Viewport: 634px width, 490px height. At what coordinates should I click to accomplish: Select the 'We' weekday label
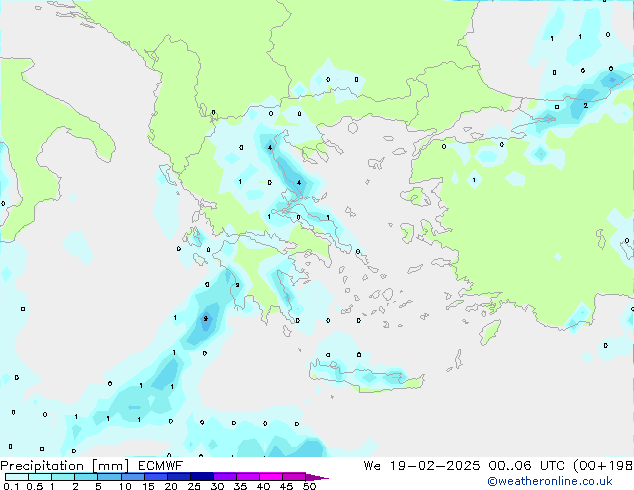[x=372, y=466]
